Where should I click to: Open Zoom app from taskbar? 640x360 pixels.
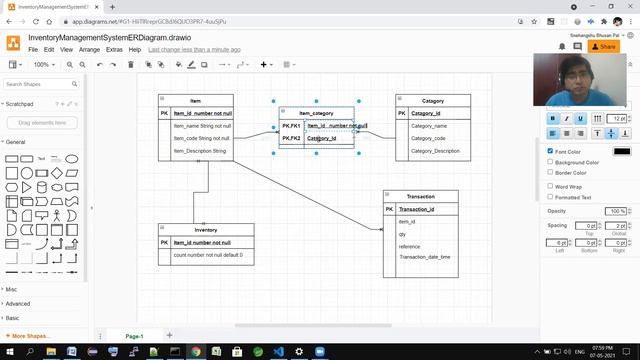click(320, 351)
